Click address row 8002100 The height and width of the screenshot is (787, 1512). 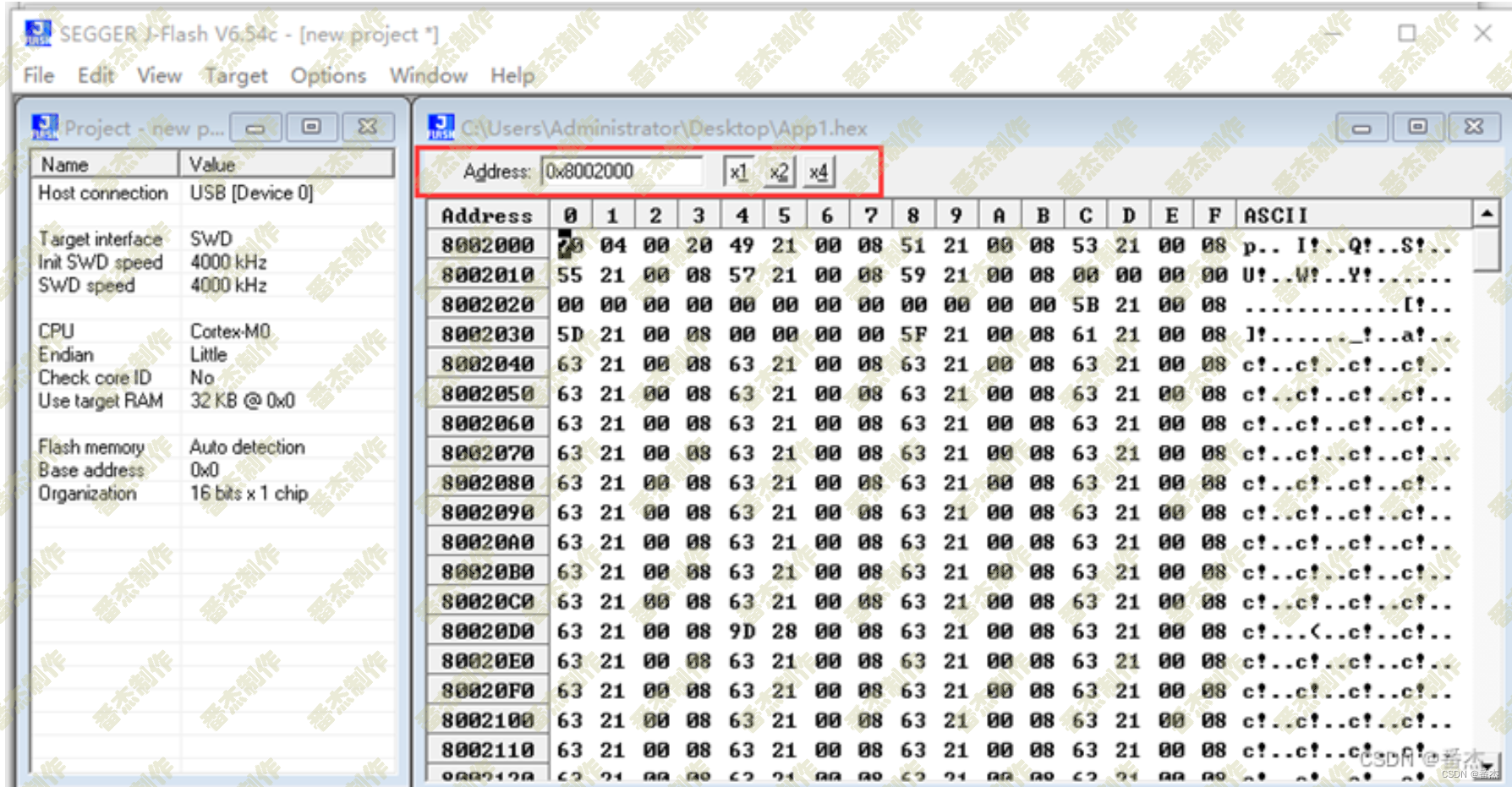(x=488, y=720)
